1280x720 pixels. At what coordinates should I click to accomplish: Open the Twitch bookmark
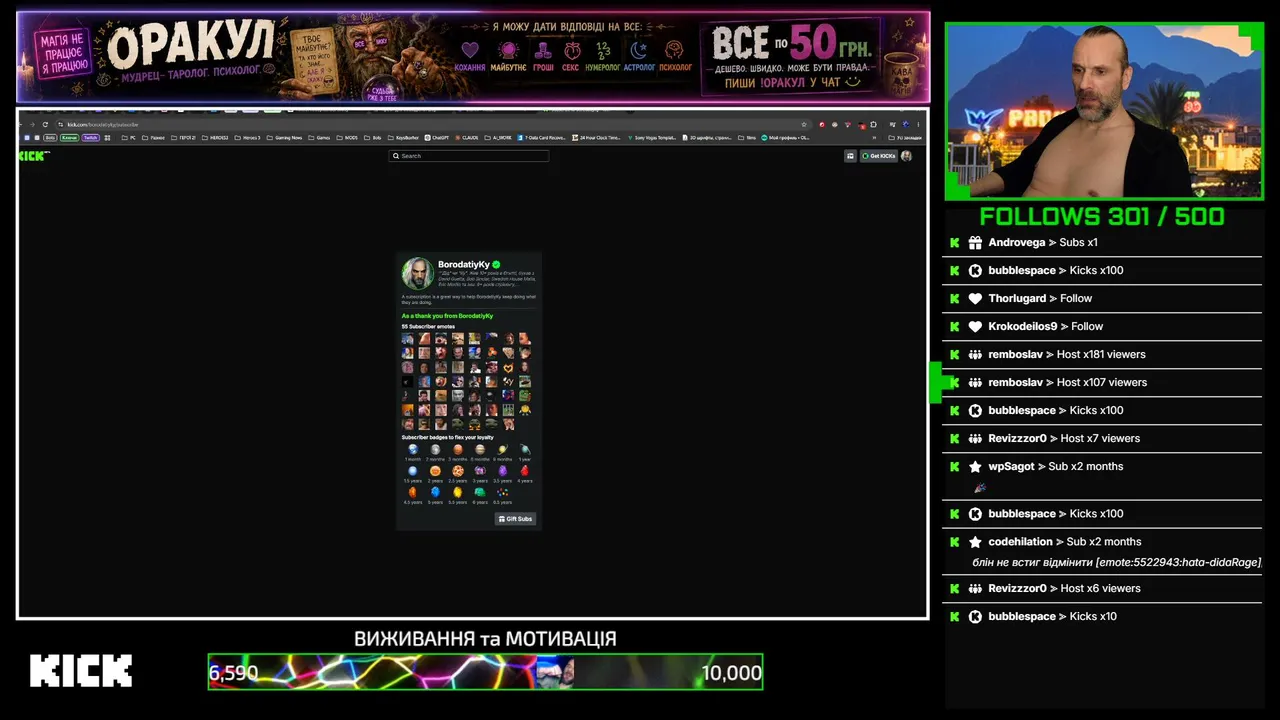pyautogui.click(x=91, y=138)
